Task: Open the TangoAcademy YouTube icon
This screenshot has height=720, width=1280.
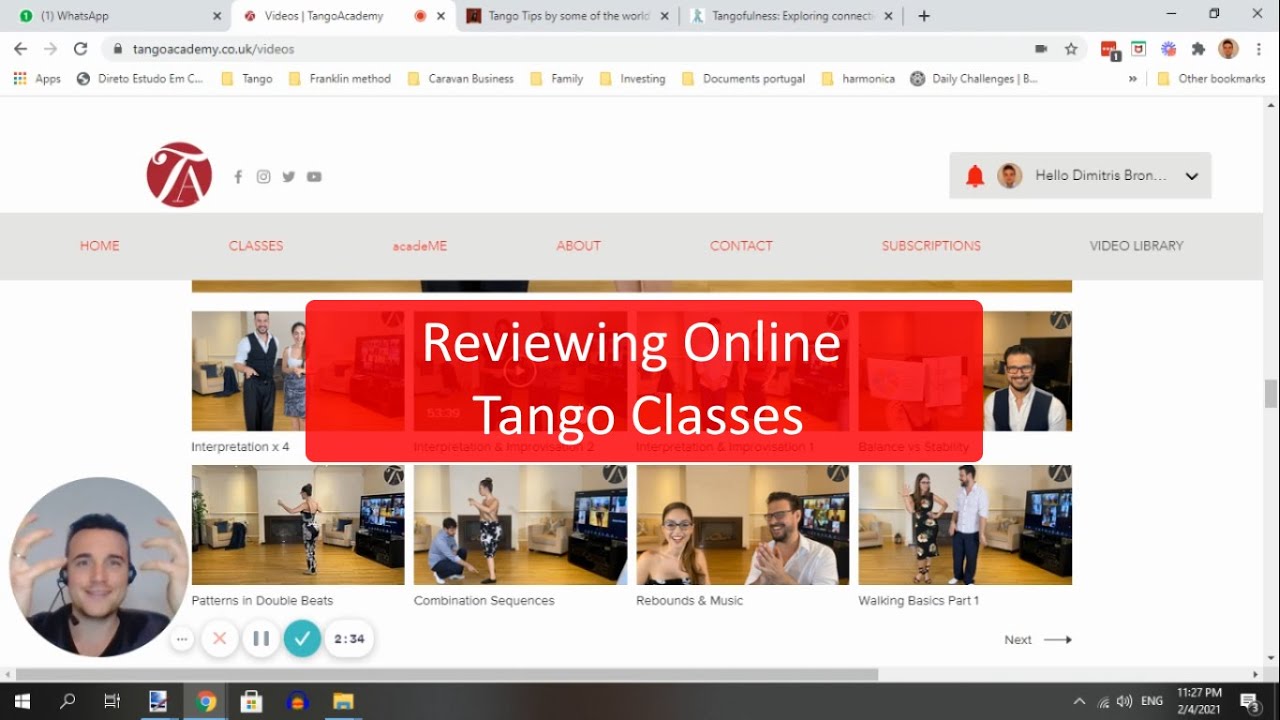Action: [314, 177]
